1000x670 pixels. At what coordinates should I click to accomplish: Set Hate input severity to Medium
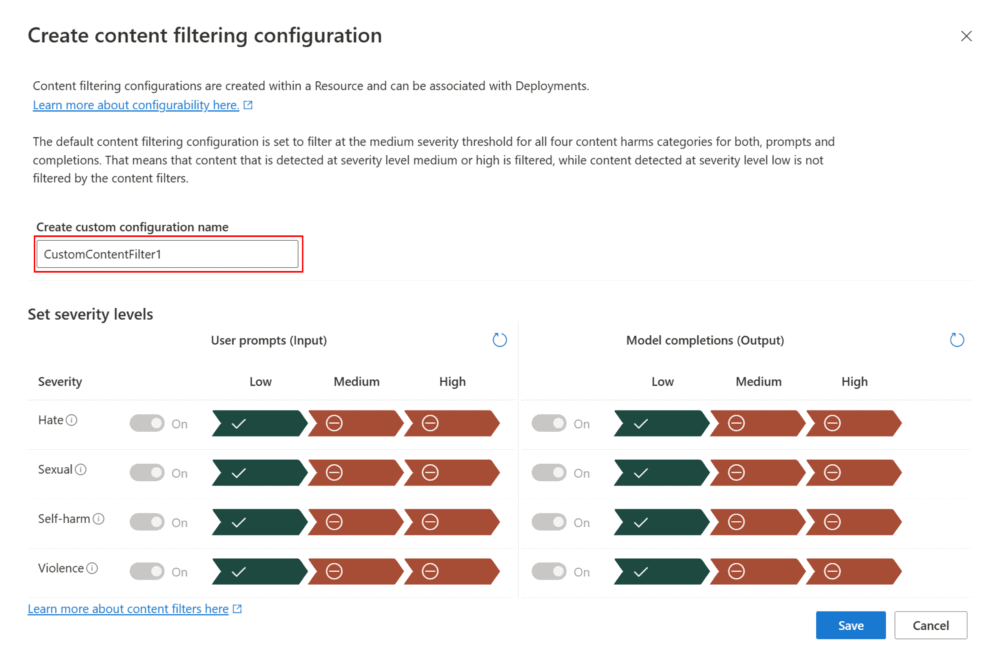356,423
